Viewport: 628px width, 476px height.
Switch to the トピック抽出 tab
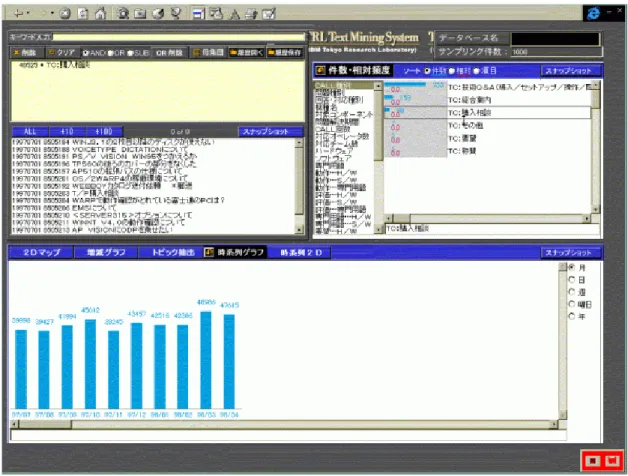[171, 252]
